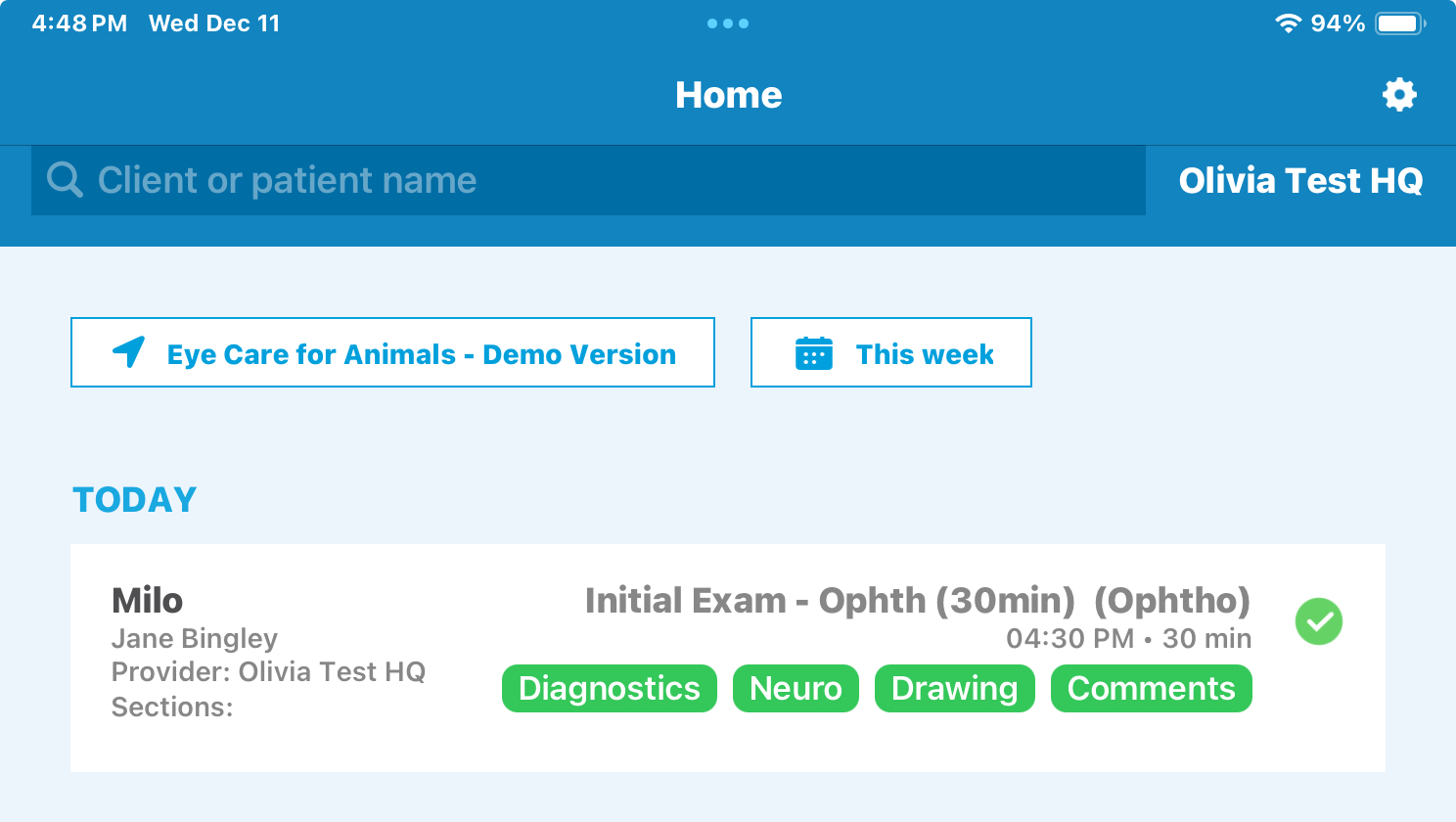1456x822 pixels.
Task: Click the three dots at top center
Action: point(728,23)
